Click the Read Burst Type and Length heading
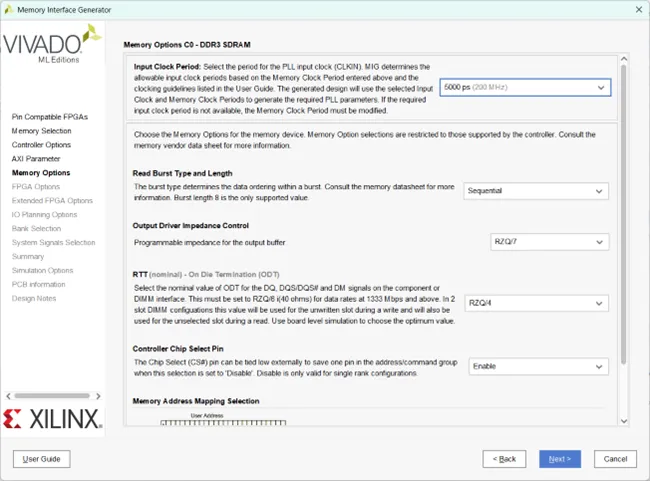Image resolution: width=650 pixels, height=481 pixels. 182,173
